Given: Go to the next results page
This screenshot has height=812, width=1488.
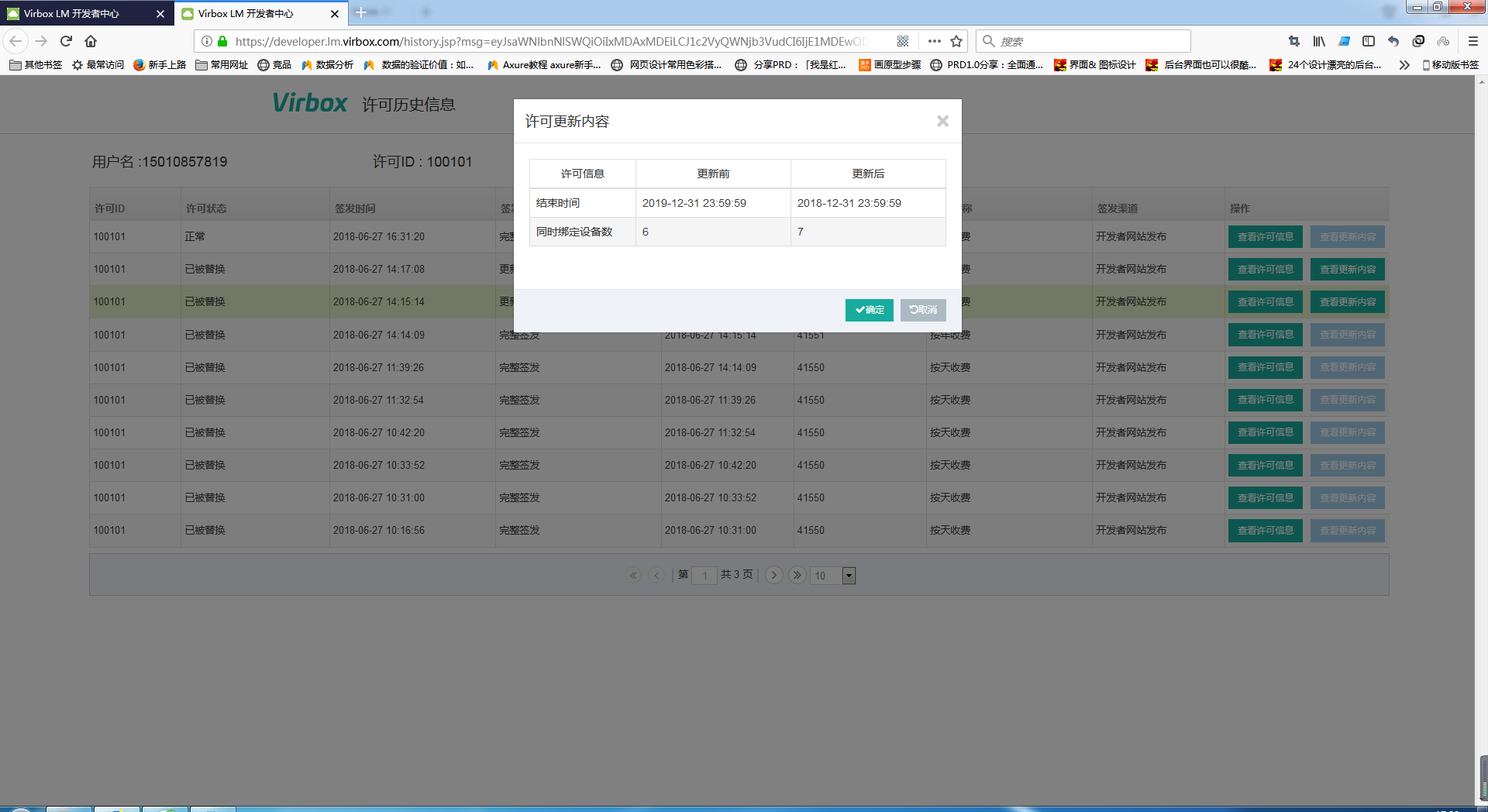Looking at the screenshot, I should tap(773, 575).
